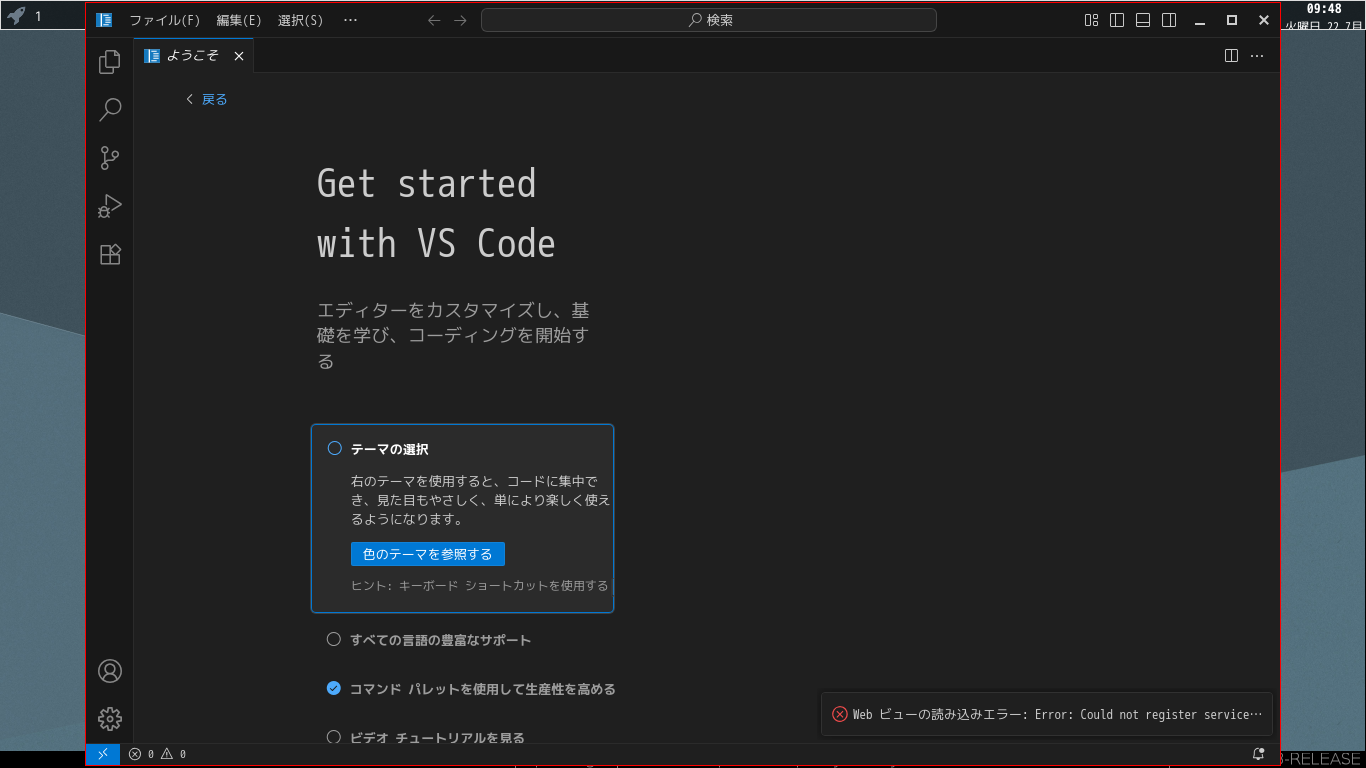Open the Customize Layout icon
Viewport: 1366px width, 768px height.
coord(1092,20)
